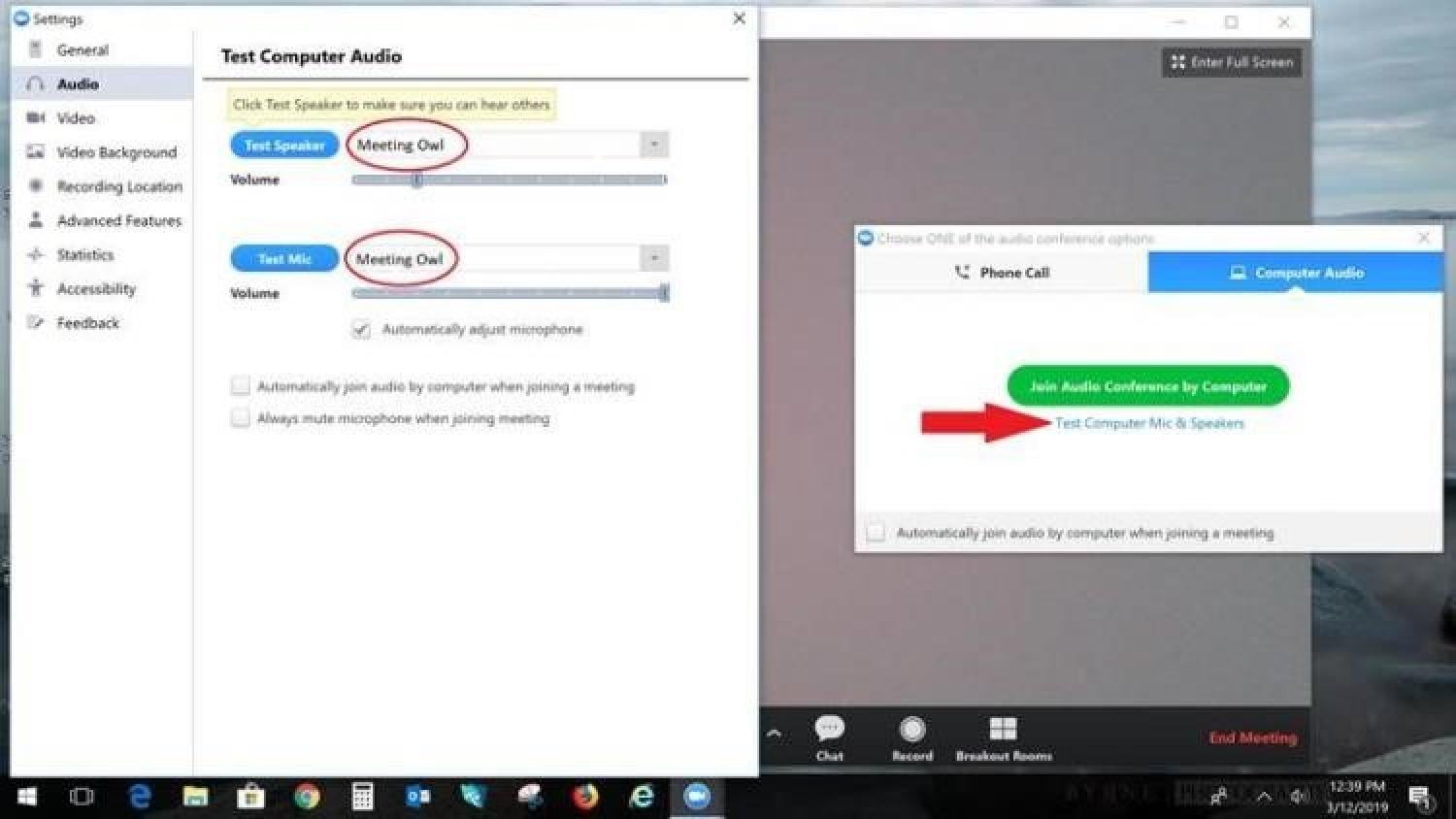
Task: Open Feedback settings
Action: 102,322
